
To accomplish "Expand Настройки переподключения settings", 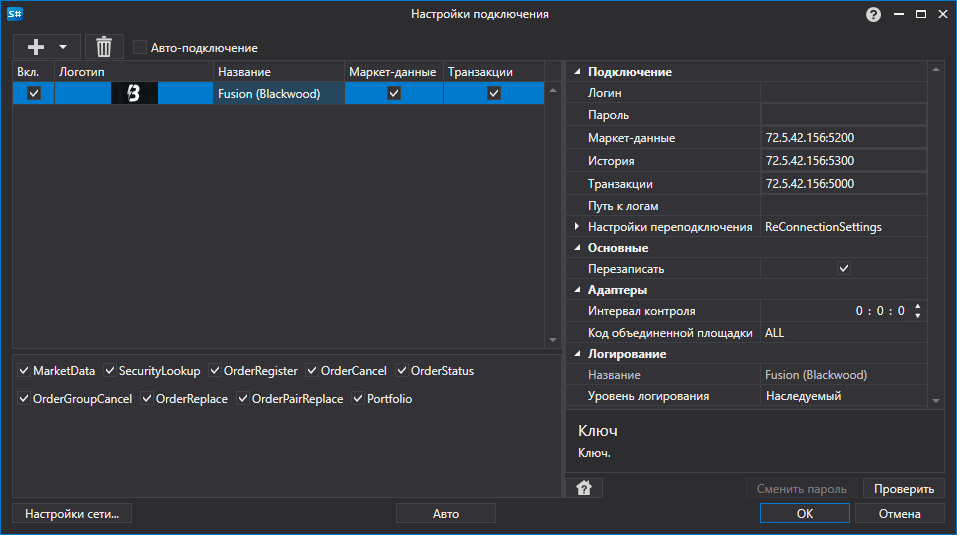I will point(577,226).
